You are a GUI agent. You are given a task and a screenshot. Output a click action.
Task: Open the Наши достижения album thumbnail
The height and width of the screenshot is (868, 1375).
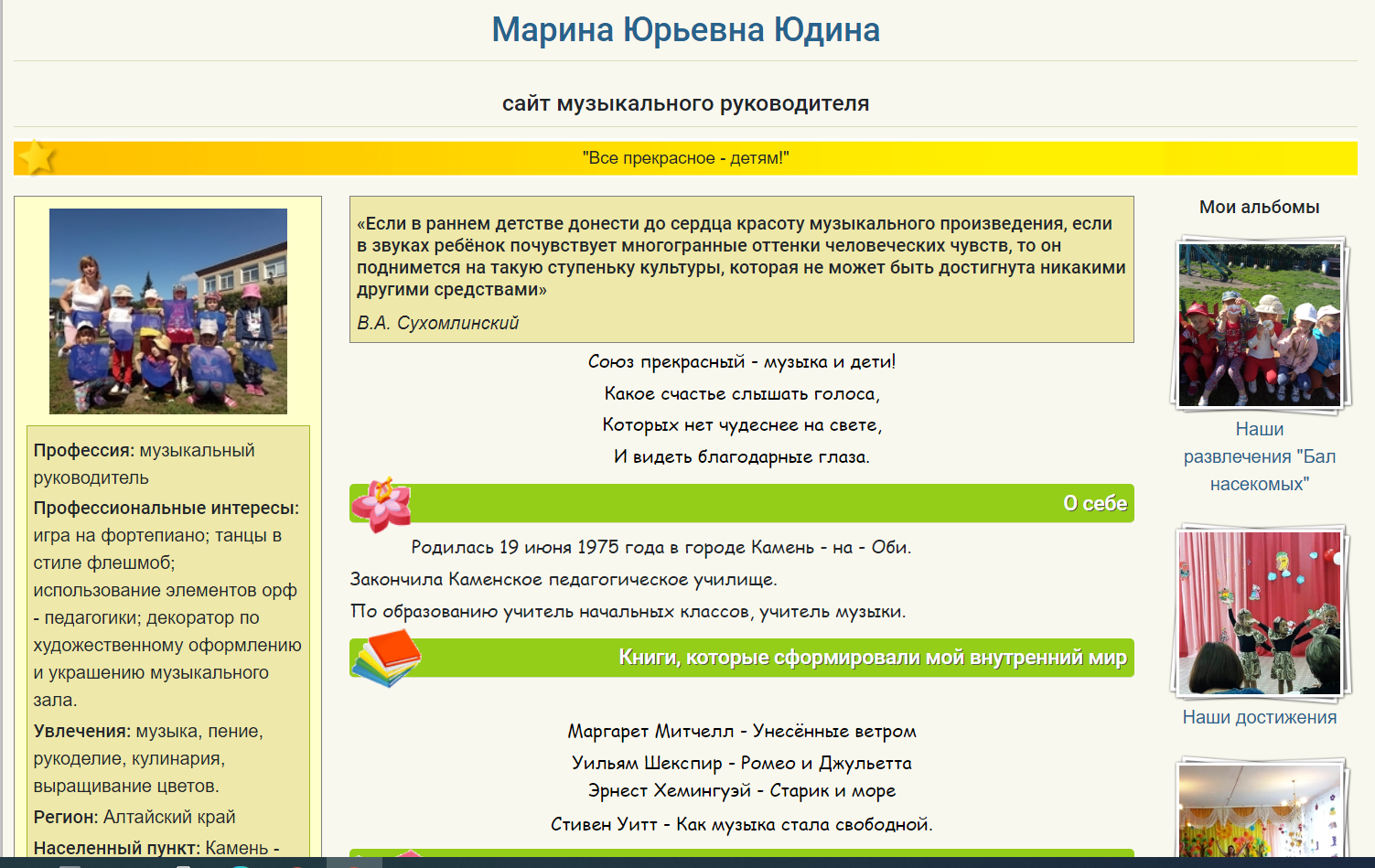point(1260,613)
